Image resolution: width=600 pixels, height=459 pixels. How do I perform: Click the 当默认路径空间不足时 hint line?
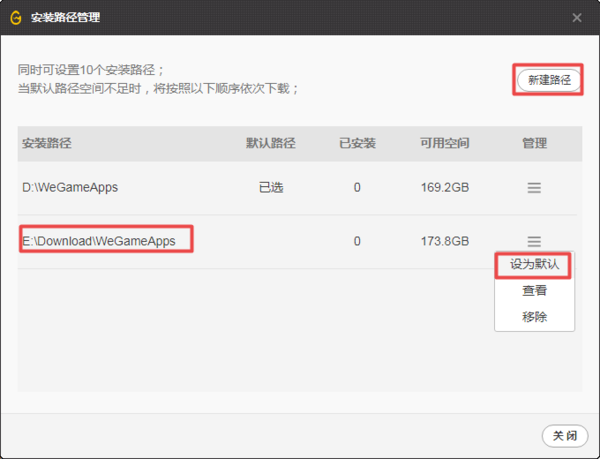pos(158,89)
